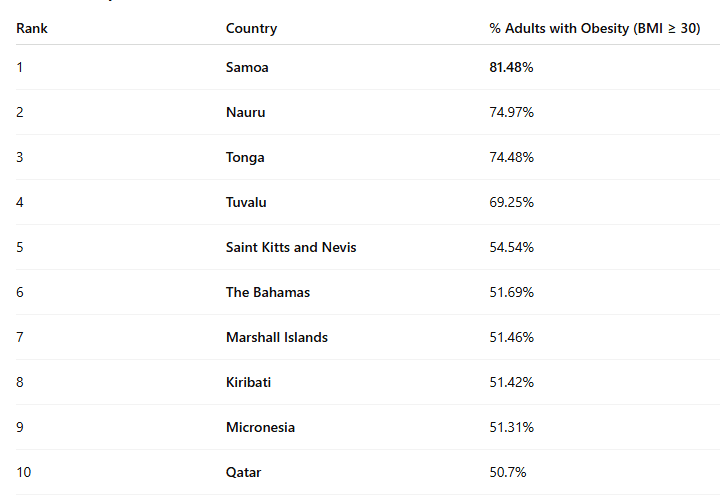
Task: Click the Country column header
Action: (251, 28)
